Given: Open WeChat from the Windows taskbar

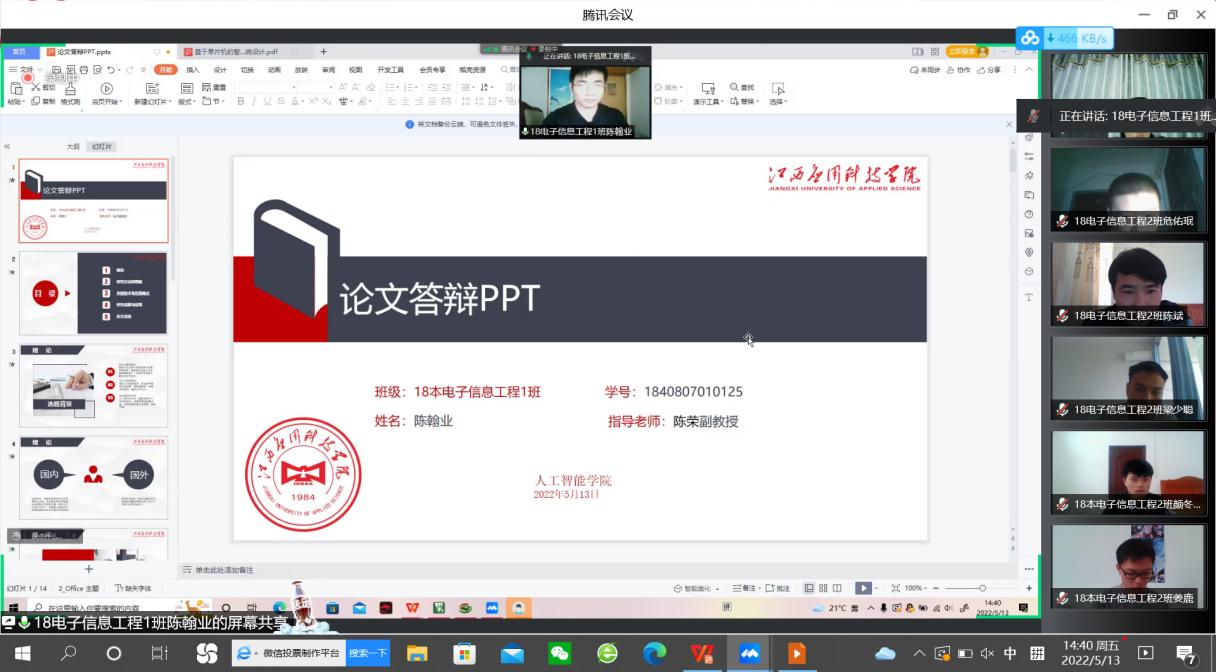Looking at the screenshot, I should (560, 654).
